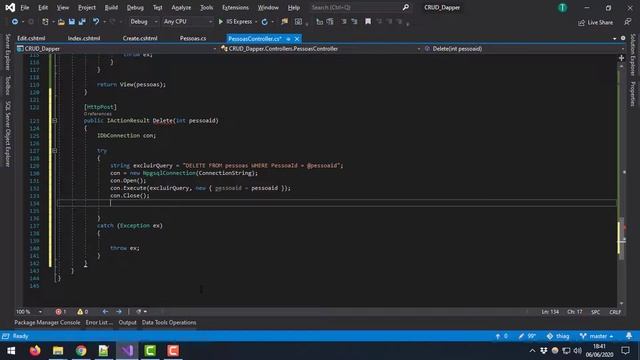Screen dimensions: 640x360
Task: Open the master branch dropdown
Action: (x=597, y=336)
